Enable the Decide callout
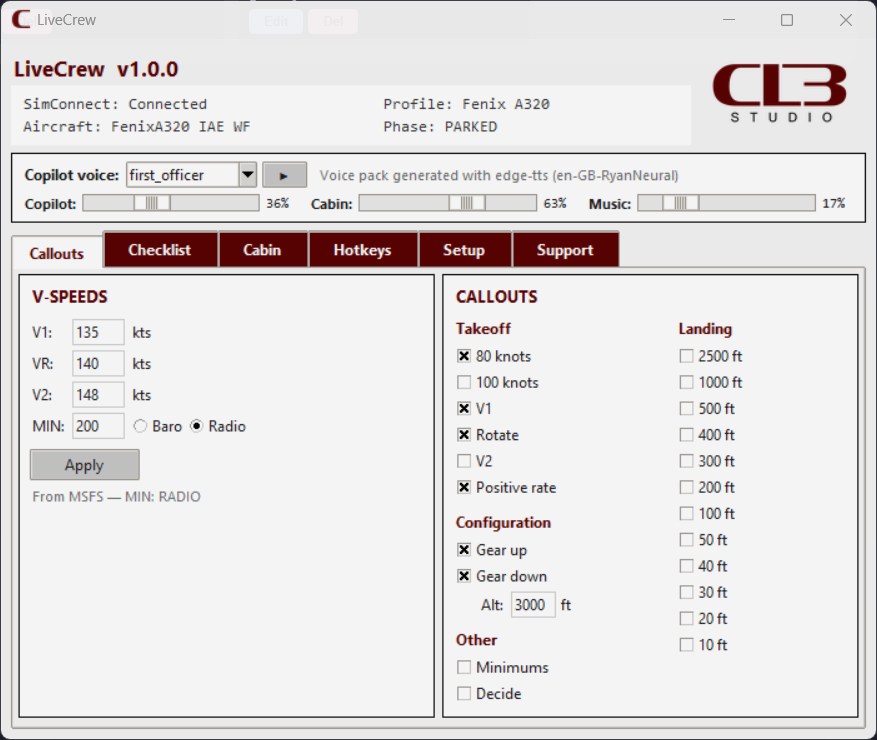 (465, 693)
